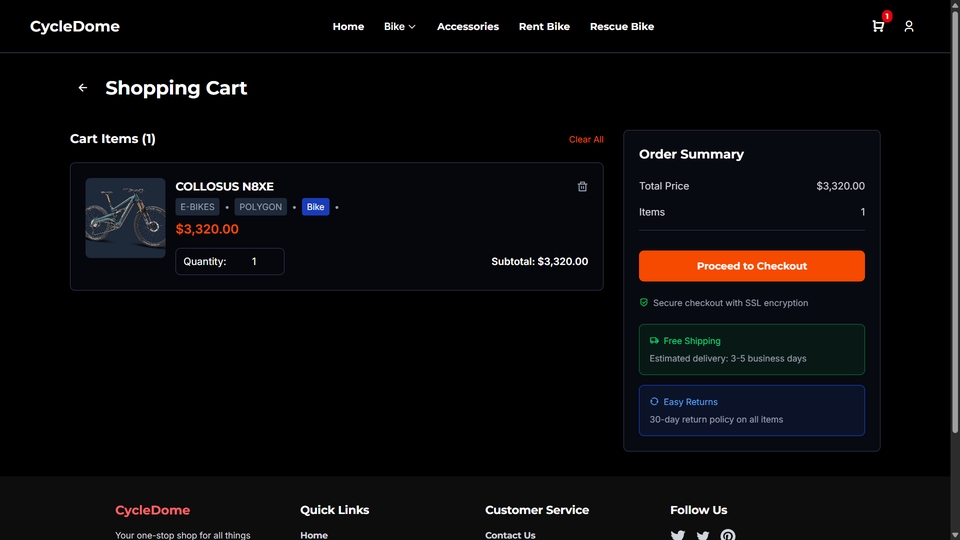
Task: Select Rescue Bike in the navigation bar
Action: click(x=621, y=27)
